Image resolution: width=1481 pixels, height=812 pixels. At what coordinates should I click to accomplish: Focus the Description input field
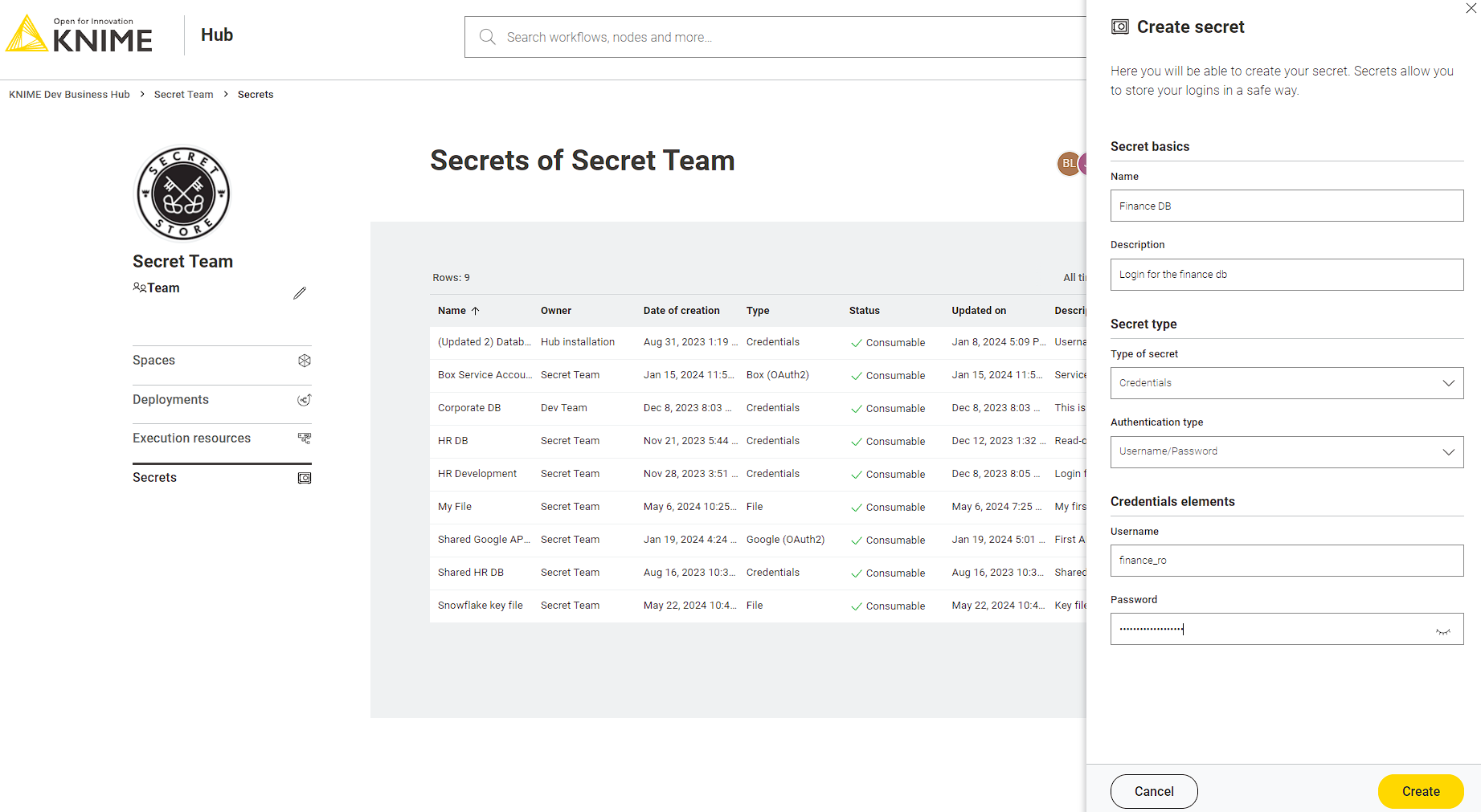pyautogui.click(x=1287, y=275)
